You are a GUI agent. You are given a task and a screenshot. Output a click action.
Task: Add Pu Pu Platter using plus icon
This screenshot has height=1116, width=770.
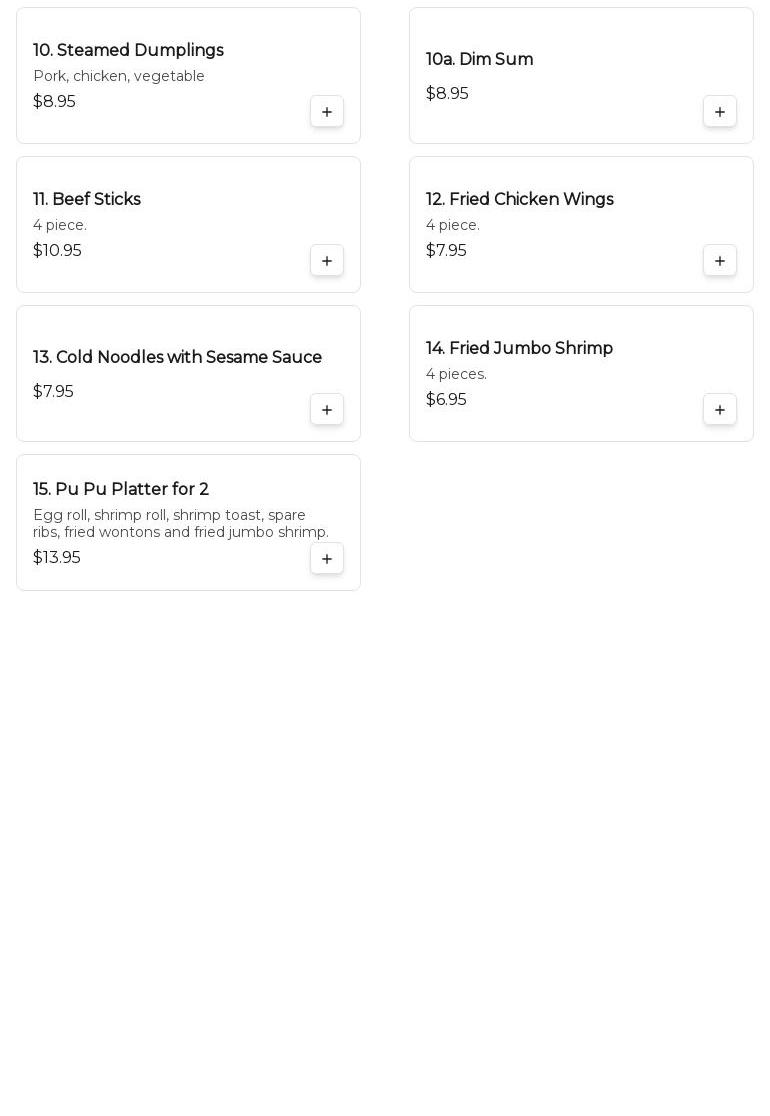(327, 559)
